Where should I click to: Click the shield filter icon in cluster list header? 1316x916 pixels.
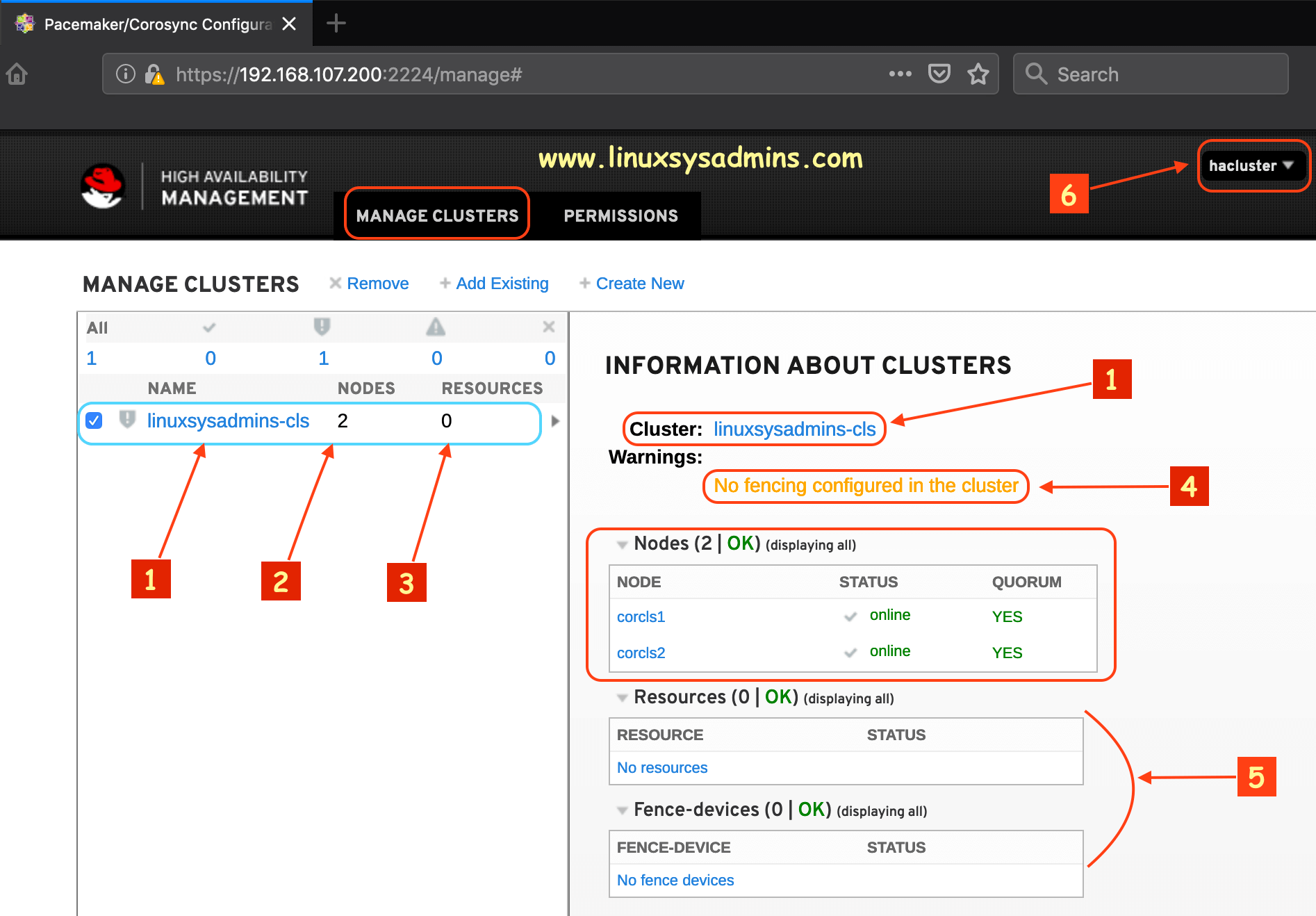point(322,327)
